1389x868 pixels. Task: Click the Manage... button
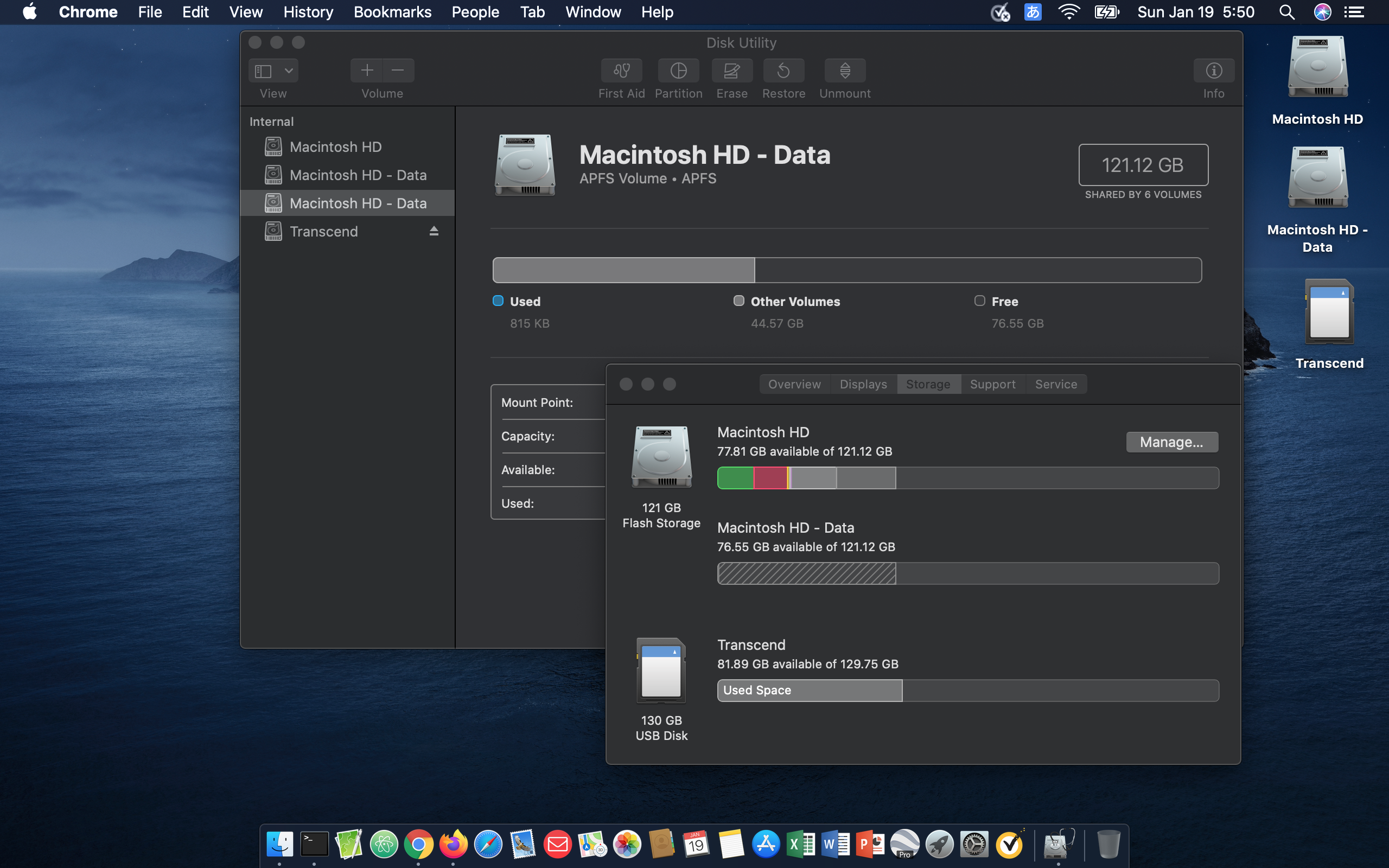pyautogui.click(x=1171, y=442)
